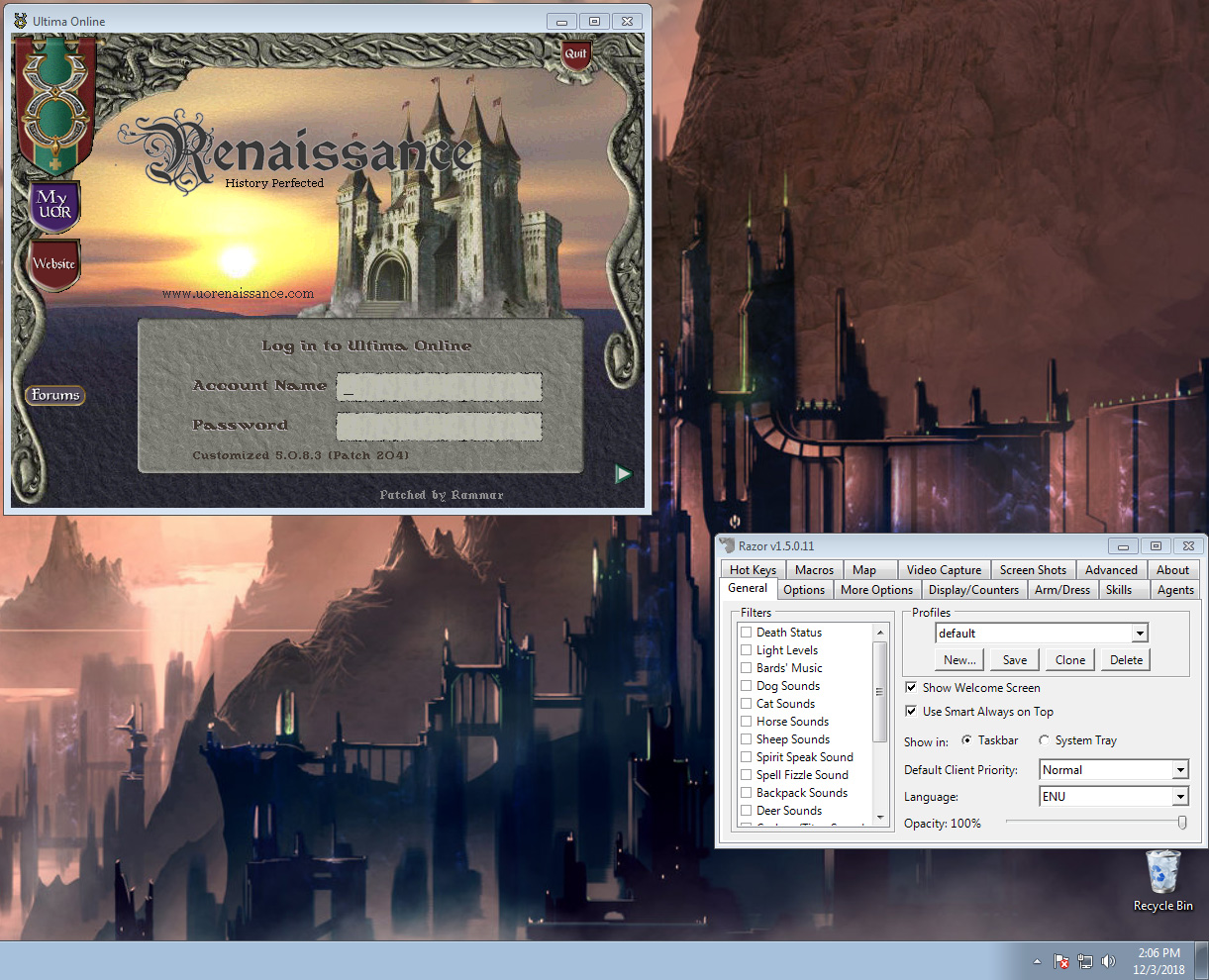This screenshot has width=1209, height=980.
Task: Open the Arm/Dress tab
Action: (1062, 590)
